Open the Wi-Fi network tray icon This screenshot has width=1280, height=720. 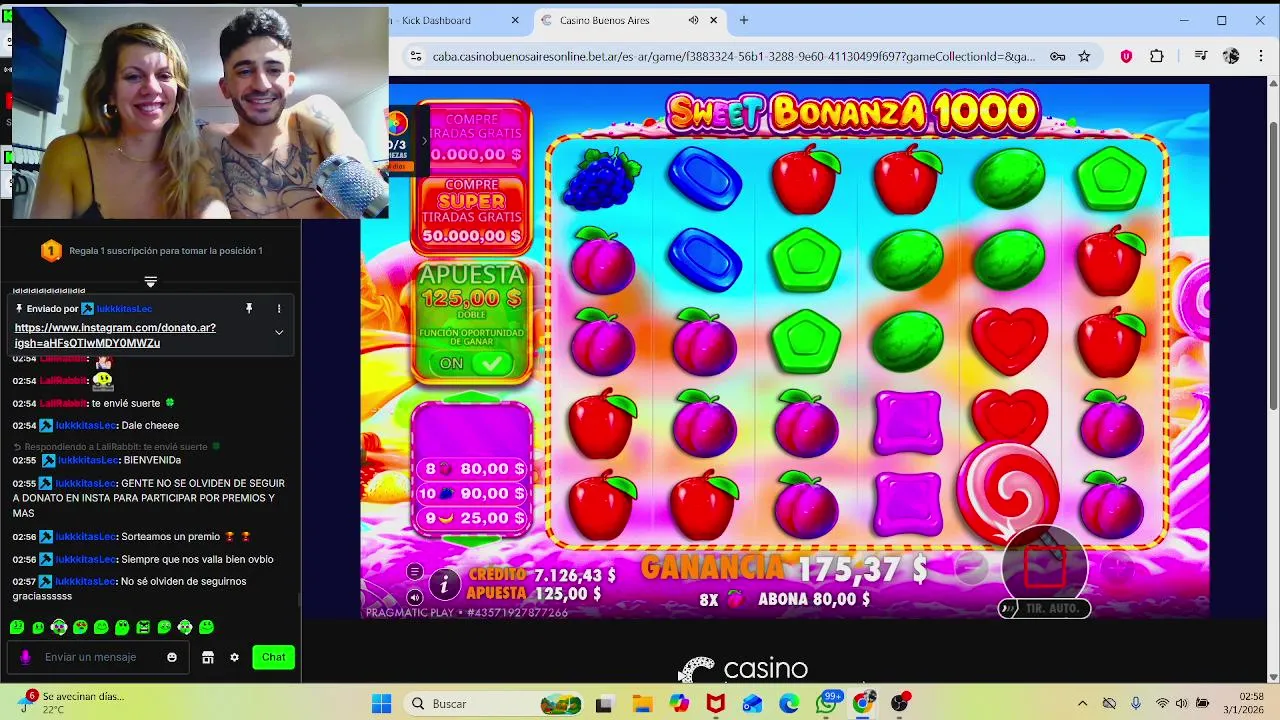pos(1162,704)
